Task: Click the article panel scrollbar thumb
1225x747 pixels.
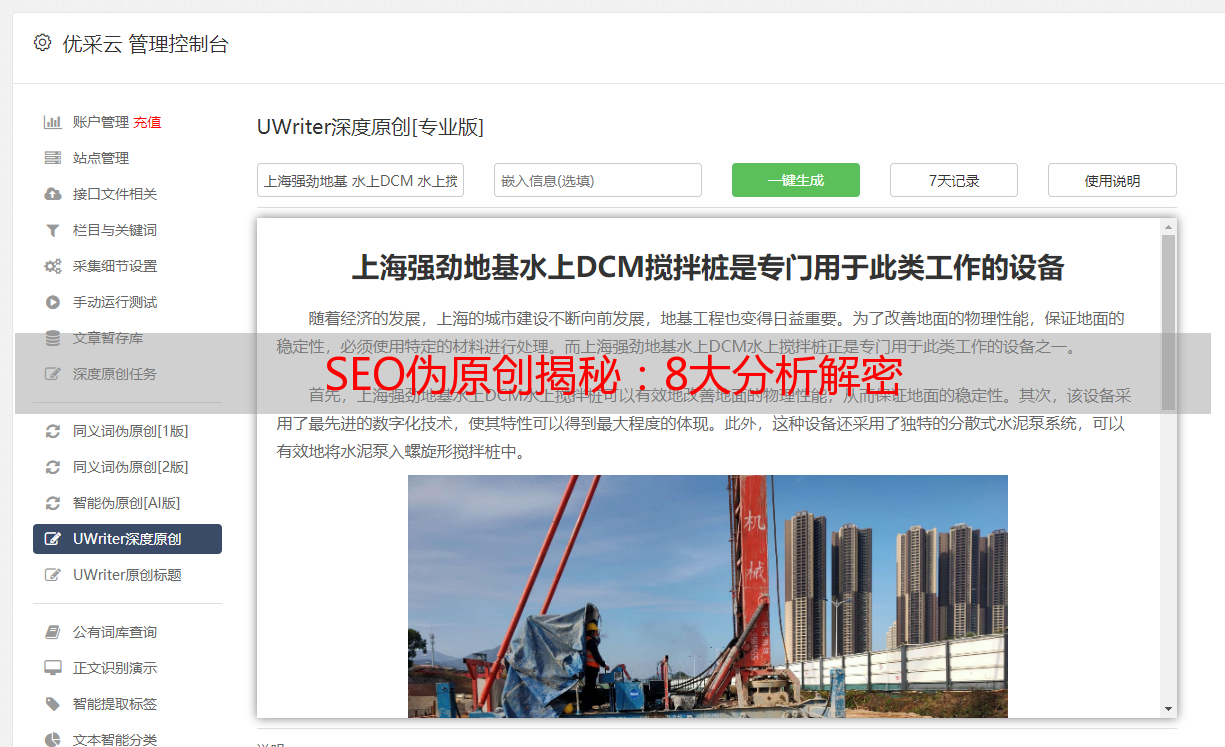Action: (x=1168, y=322)
